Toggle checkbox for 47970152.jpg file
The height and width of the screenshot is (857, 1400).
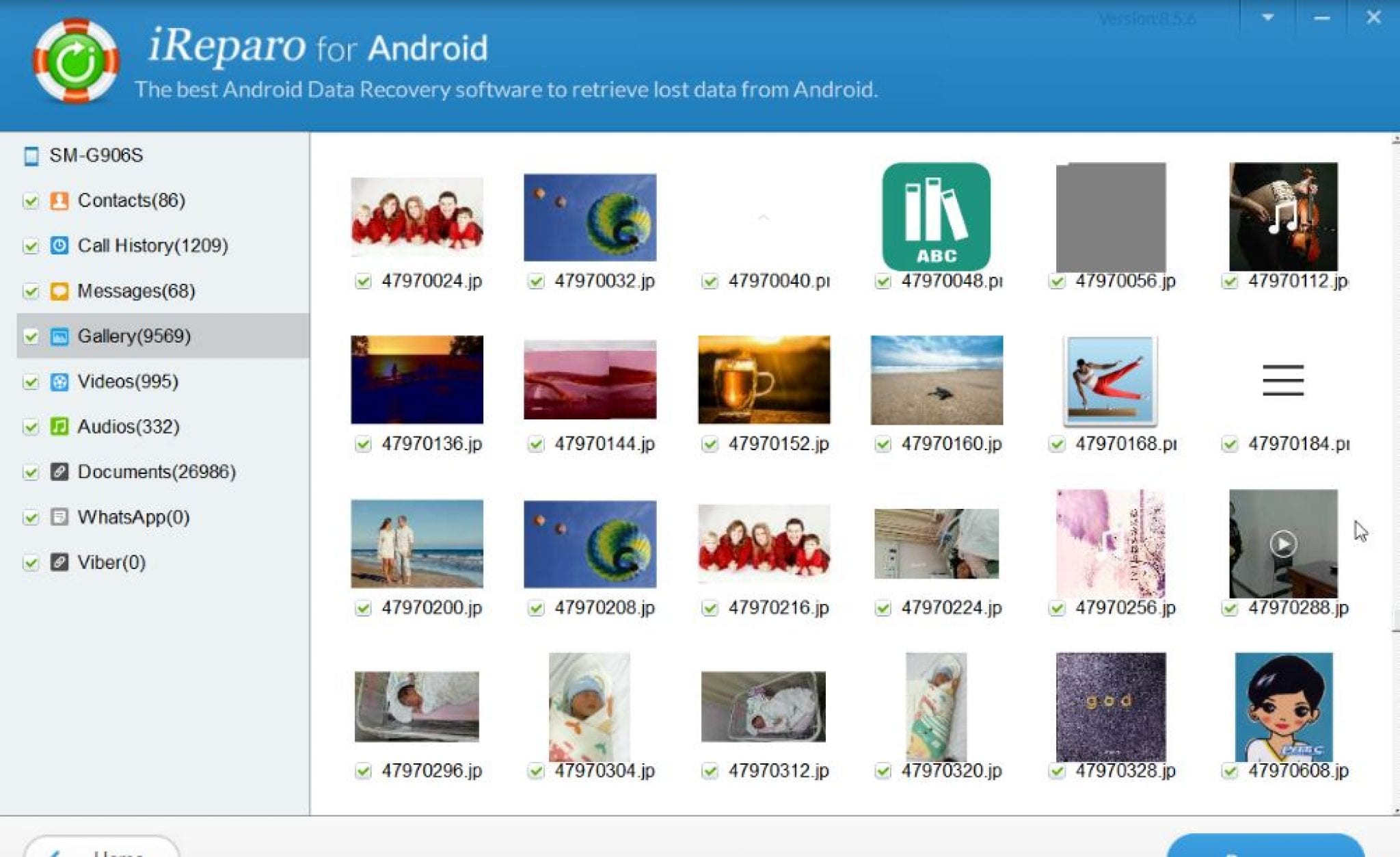(710, 445)
